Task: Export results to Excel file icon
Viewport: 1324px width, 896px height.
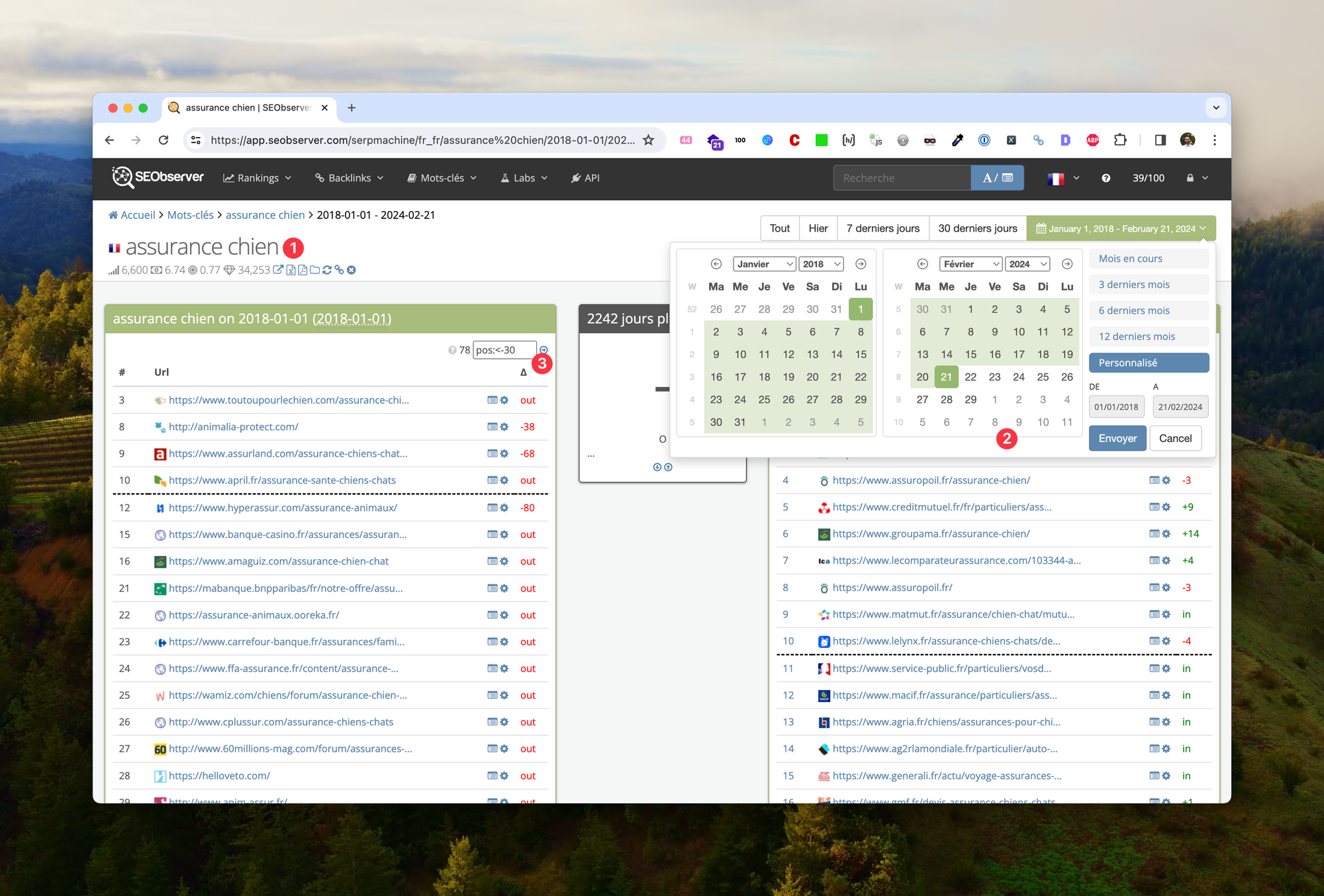Action: click(x=291, y=270)
